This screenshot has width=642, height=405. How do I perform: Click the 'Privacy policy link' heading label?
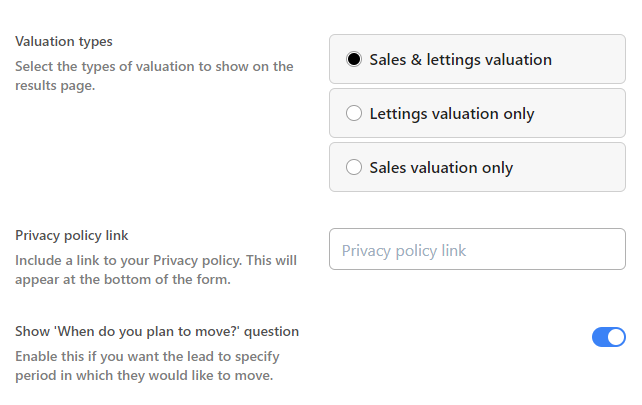[x=71, y=236]
